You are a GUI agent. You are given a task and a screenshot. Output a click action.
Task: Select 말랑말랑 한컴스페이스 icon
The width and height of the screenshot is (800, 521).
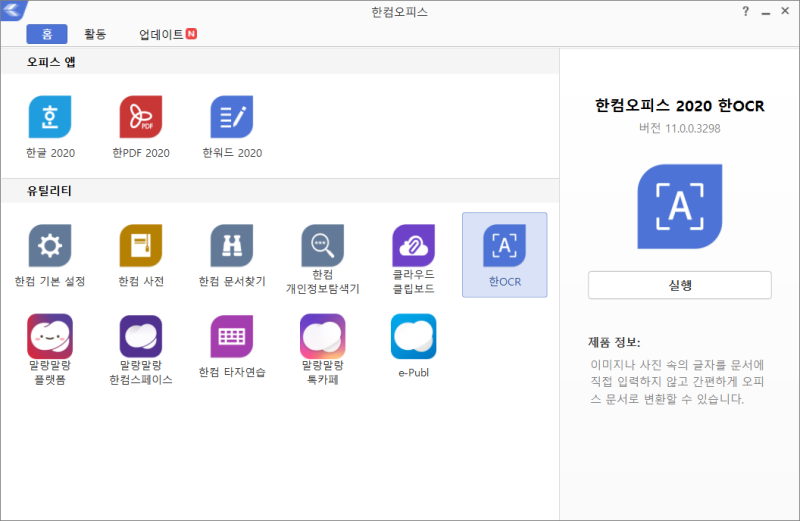[141, 336]
